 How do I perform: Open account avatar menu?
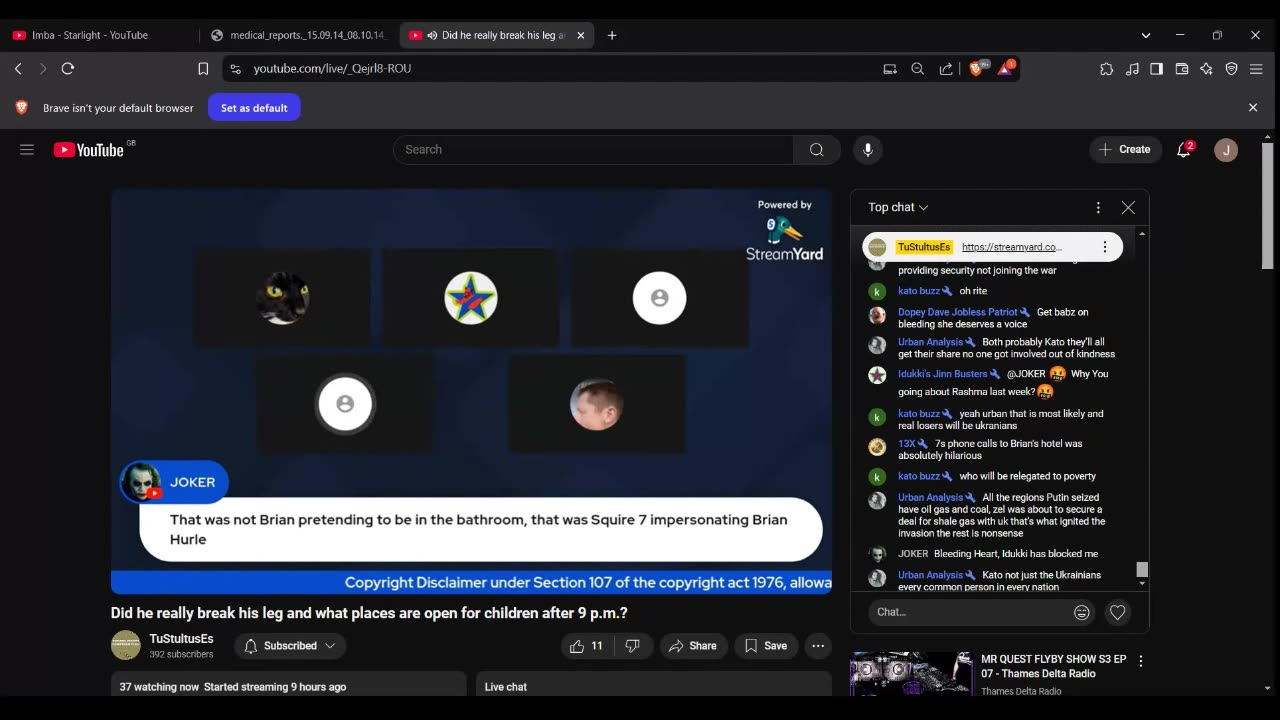(x=1226, y=150)
